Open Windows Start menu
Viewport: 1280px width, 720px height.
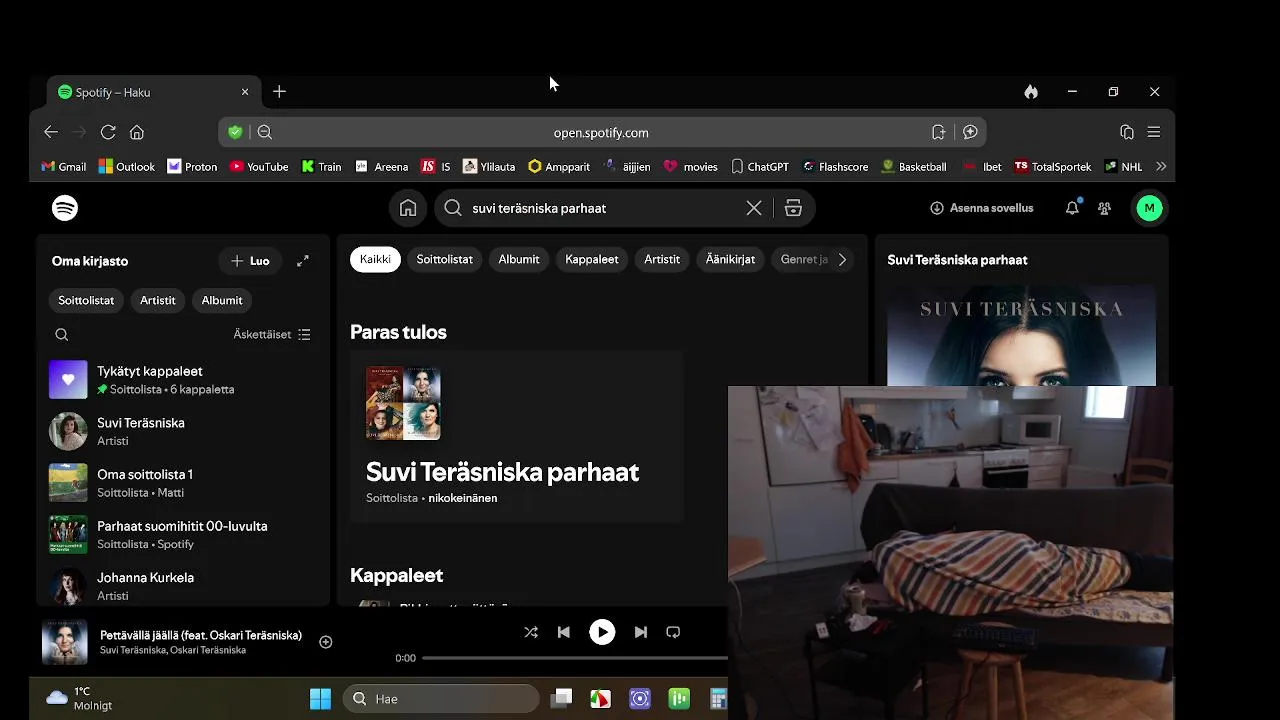[320, 699]
